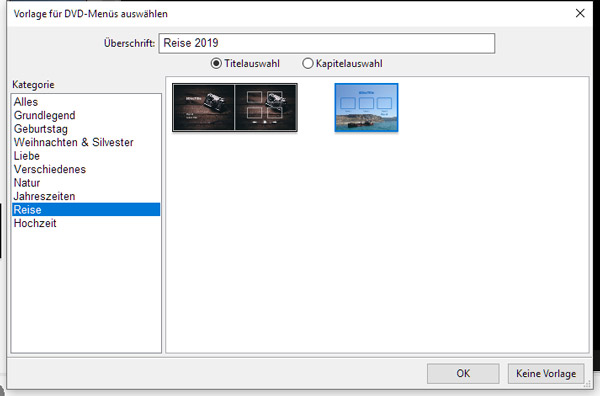
Task: Select the Verschiedenes category
Action: coord(86,169)
